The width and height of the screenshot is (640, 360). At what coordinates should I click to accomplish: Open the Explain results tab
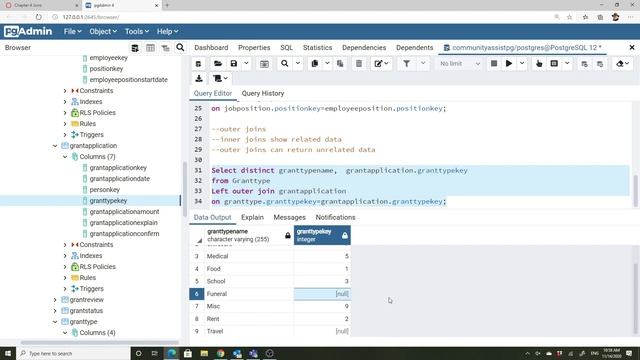tap(252, 218)
